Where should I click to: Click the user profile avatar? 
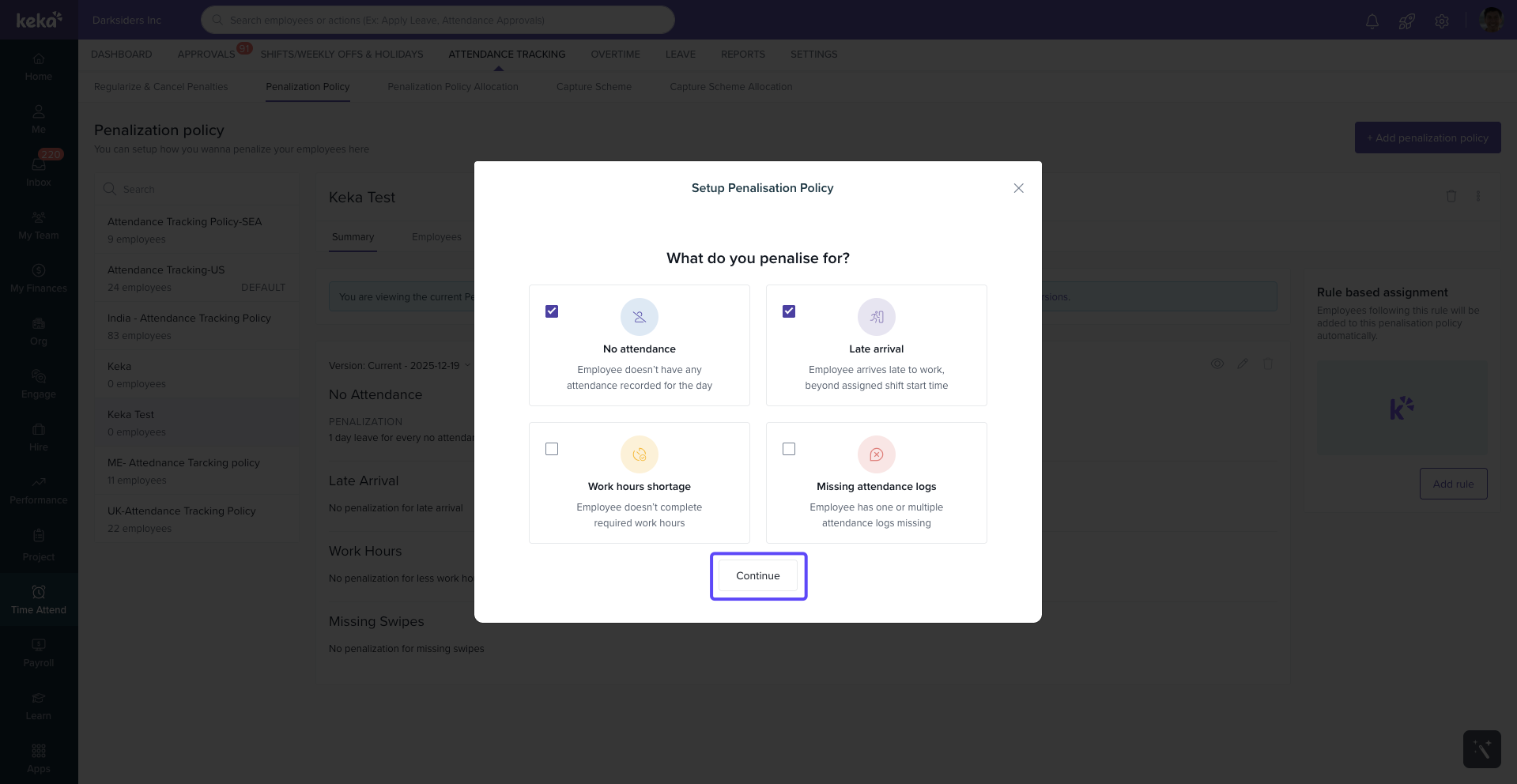(1491, 20)
